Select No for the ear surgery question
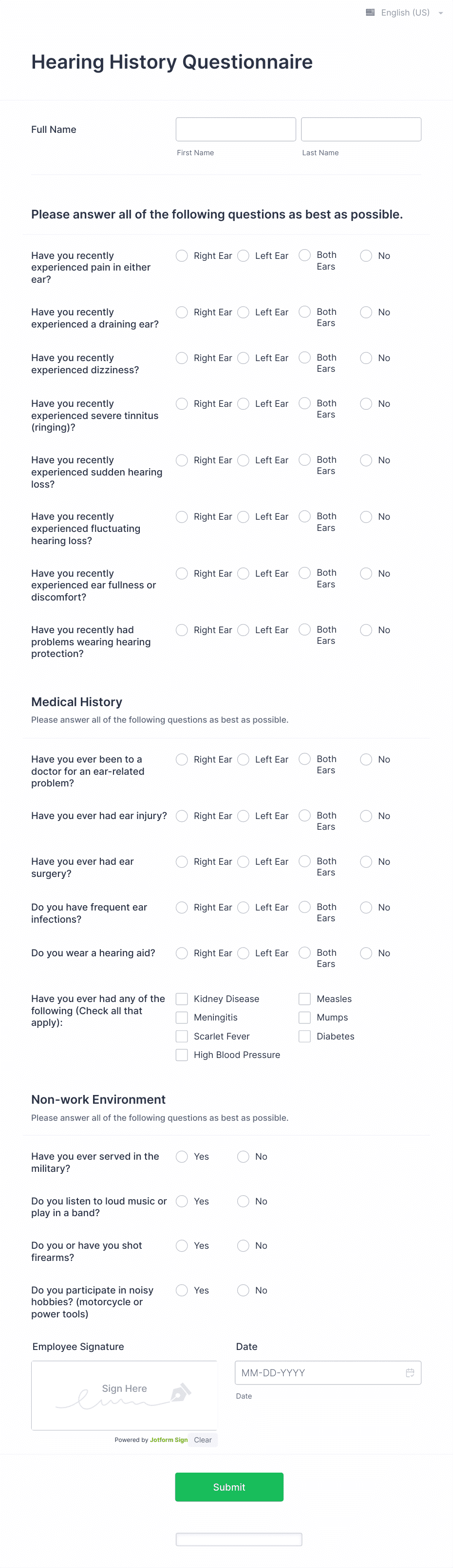The image size is (453, 1568). [366, 862]
